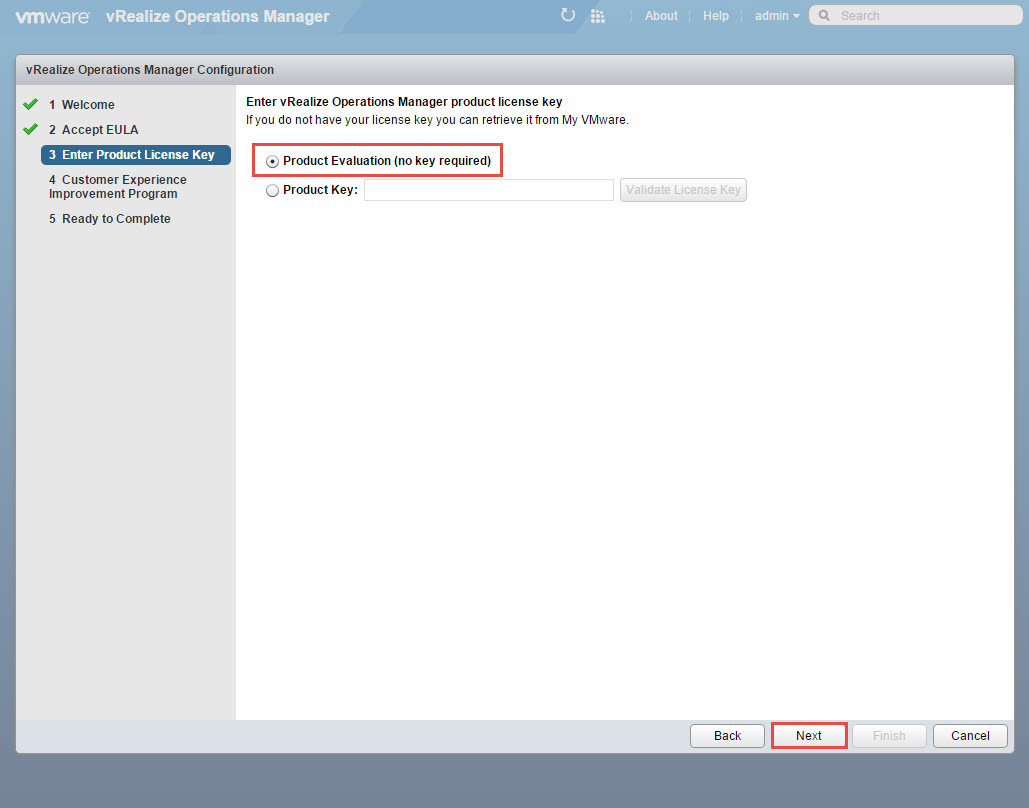Click the refresh icon in the top bar
Screen dimensions: 1029x808
(x=568, y=16)
